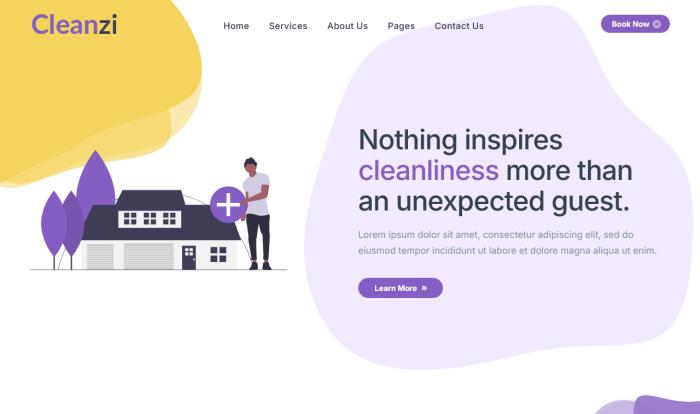The height and width of the screenshot is (414, 700).
Task: Click the purple blob in the bottom-right corner
Action: (x=655, y=405)
